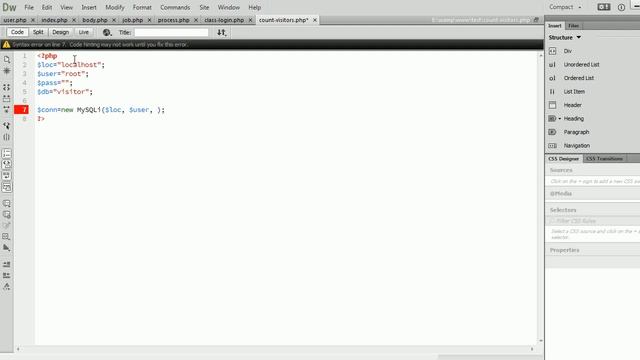
Task: Insert a Div element
Action: (x=567, y=51)
